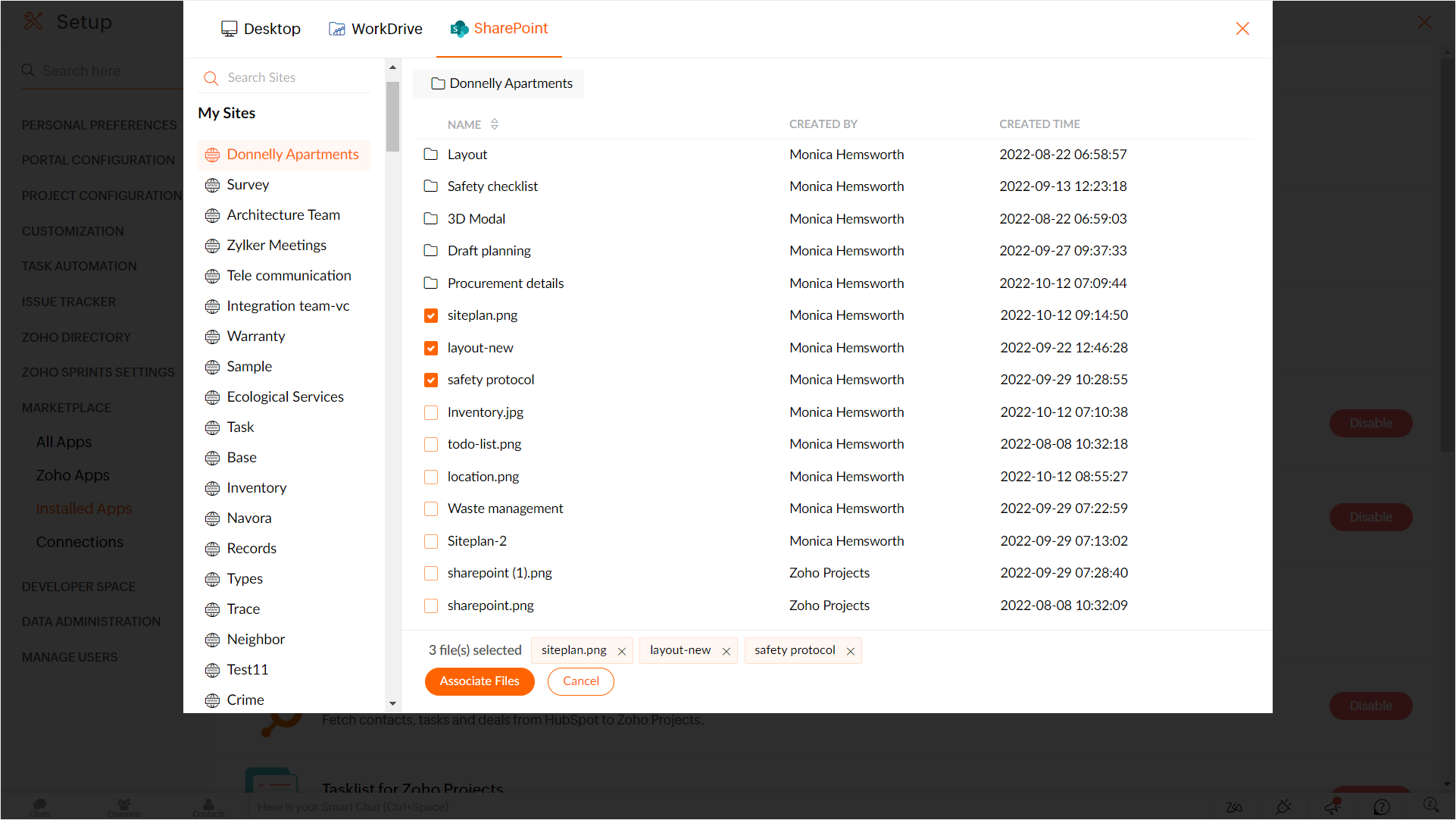Sort the file list by the NAME column arrows

[494, 124]
